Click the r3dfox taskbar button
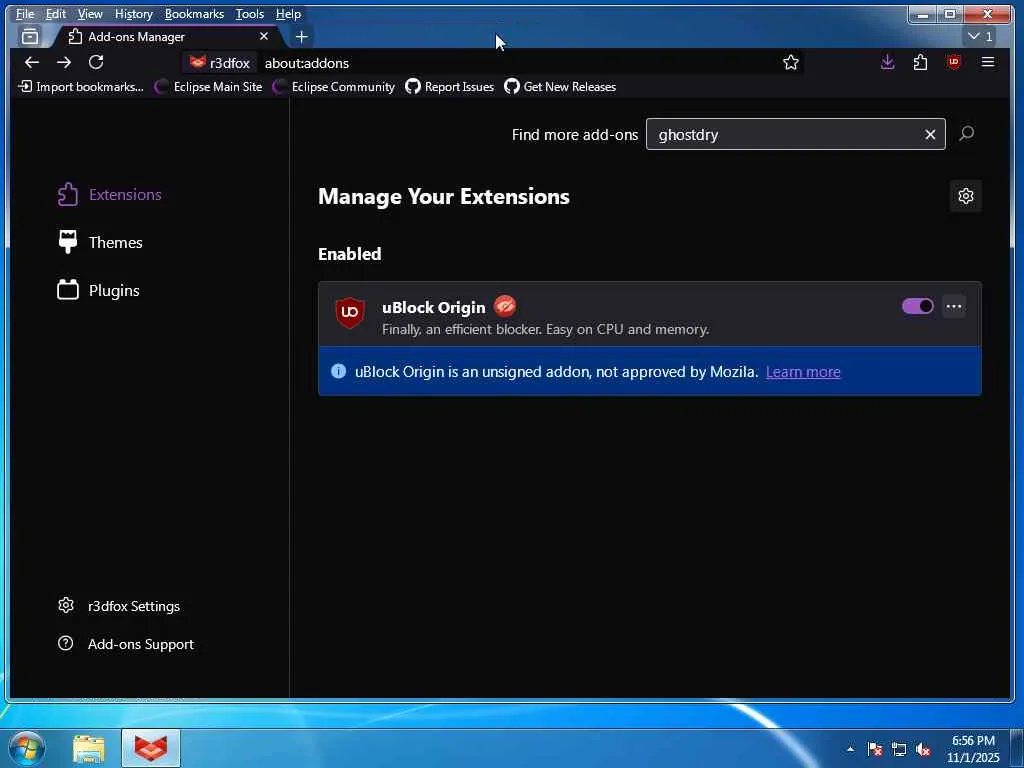Screen dimensions: 1024x768 coord(151,748)
